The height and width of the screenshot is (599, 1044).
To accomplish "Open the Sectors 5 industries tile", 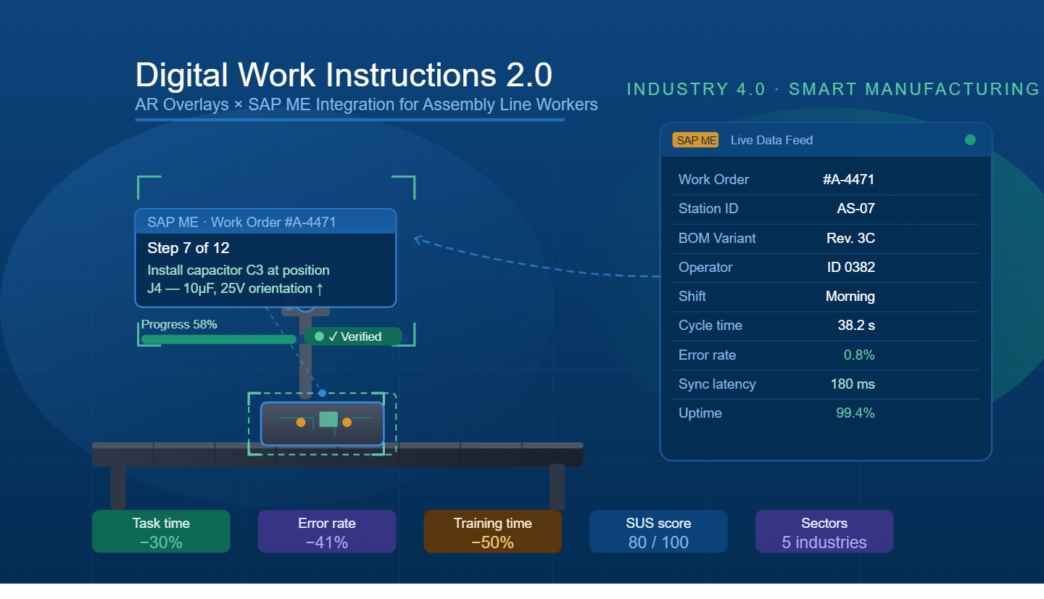I will tap(824, 532).
